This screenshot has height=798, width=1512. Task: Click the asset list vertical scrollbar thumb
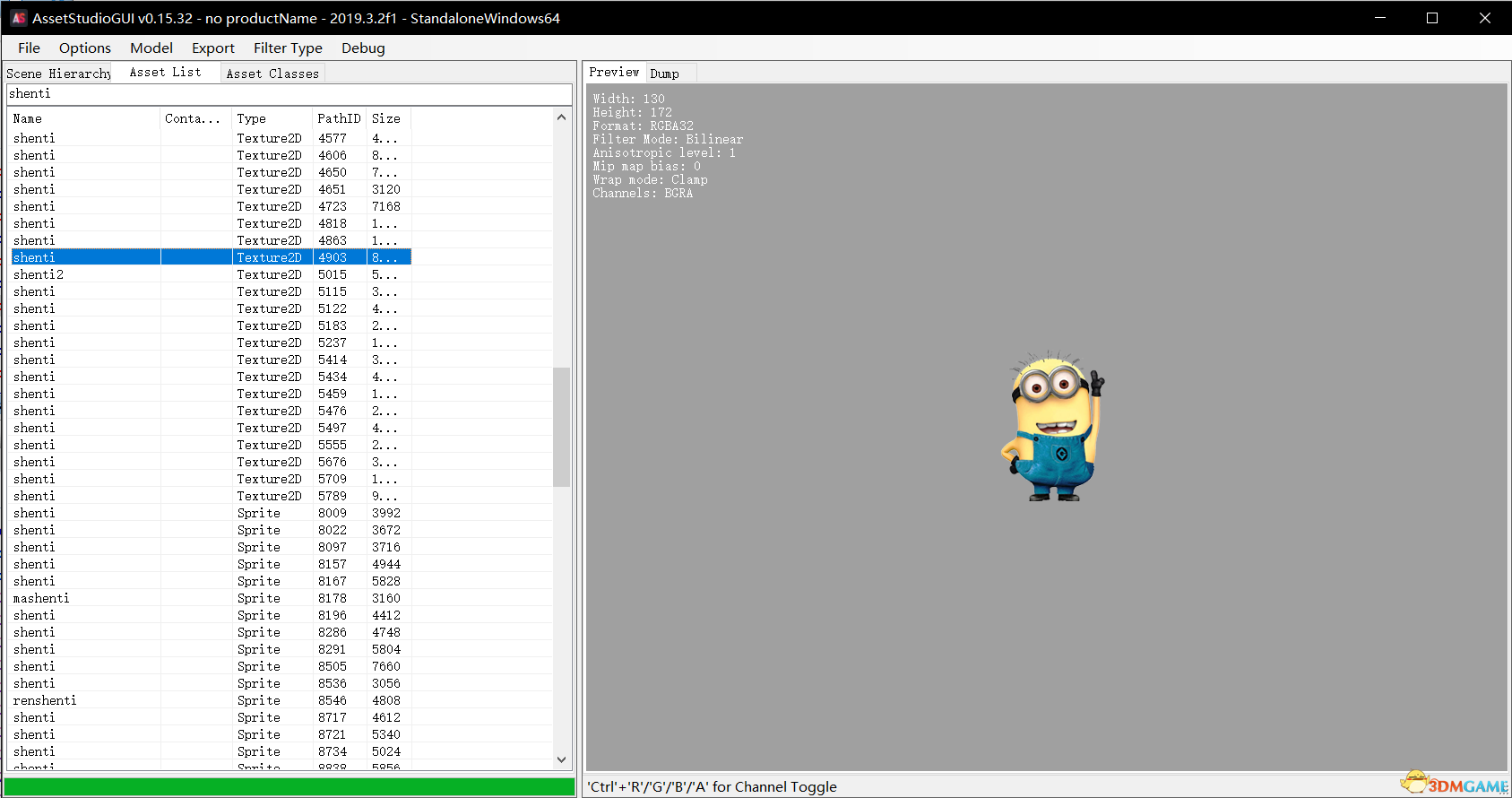tap(562, 427)
